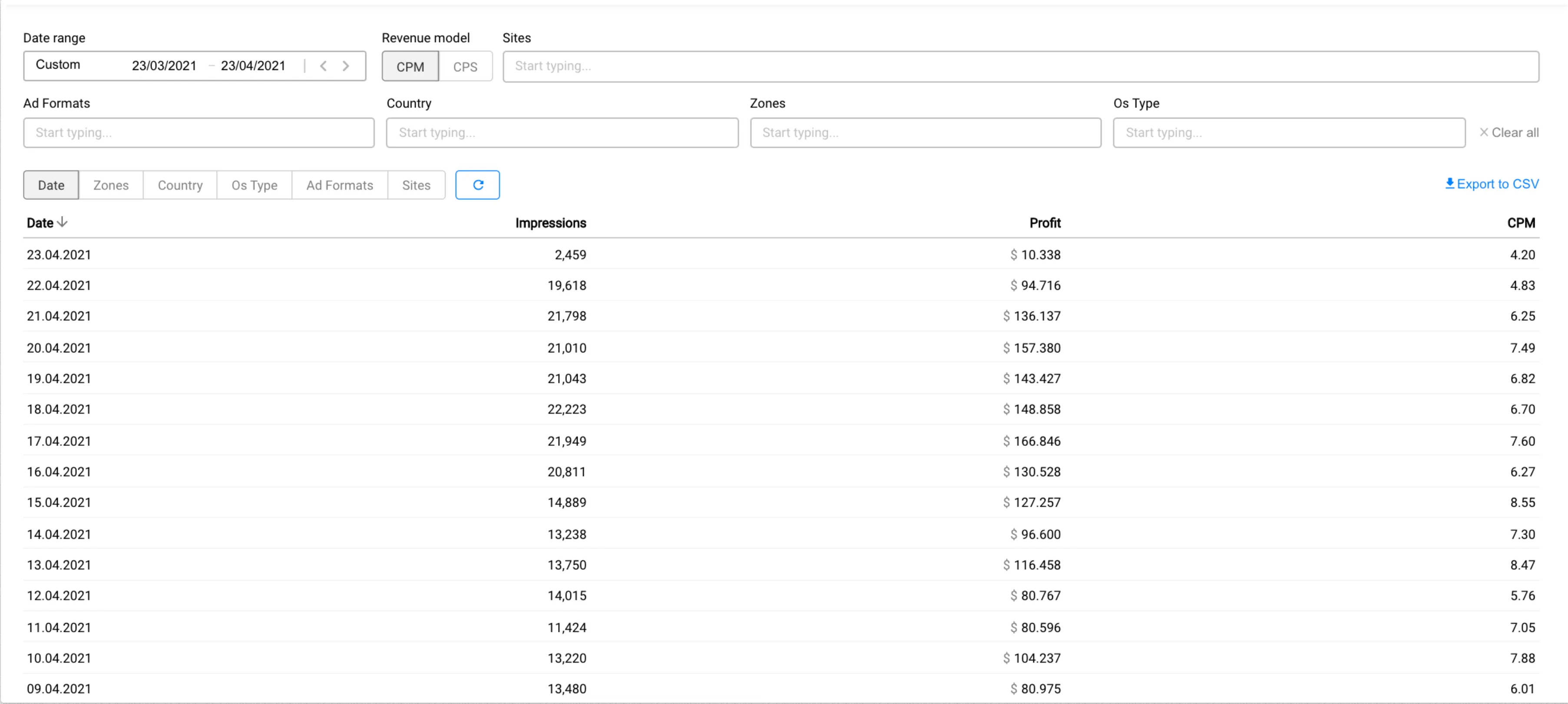This screenshot has width=1568, height=704.
Task: Click impressions value 19,618
Action: (567, 285)
